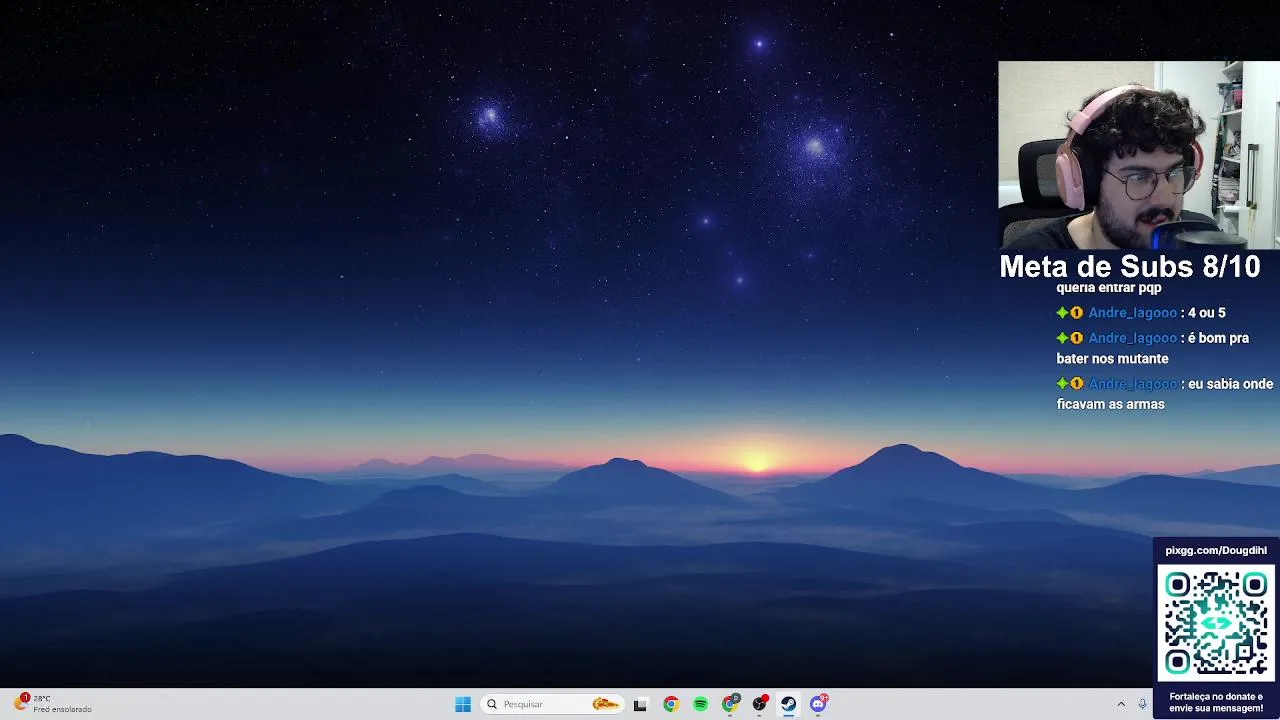Image resolution: width=1280 pixels, height=720 pixels.
Task: Open Discord from the taskbar
Action: [x=819, y=704]
